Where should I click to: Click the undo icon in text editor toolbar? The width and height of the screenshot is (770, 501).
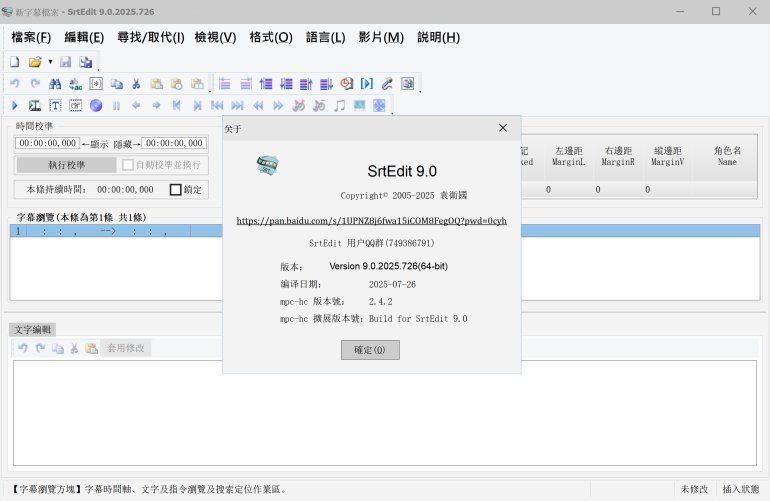[23, 348]
